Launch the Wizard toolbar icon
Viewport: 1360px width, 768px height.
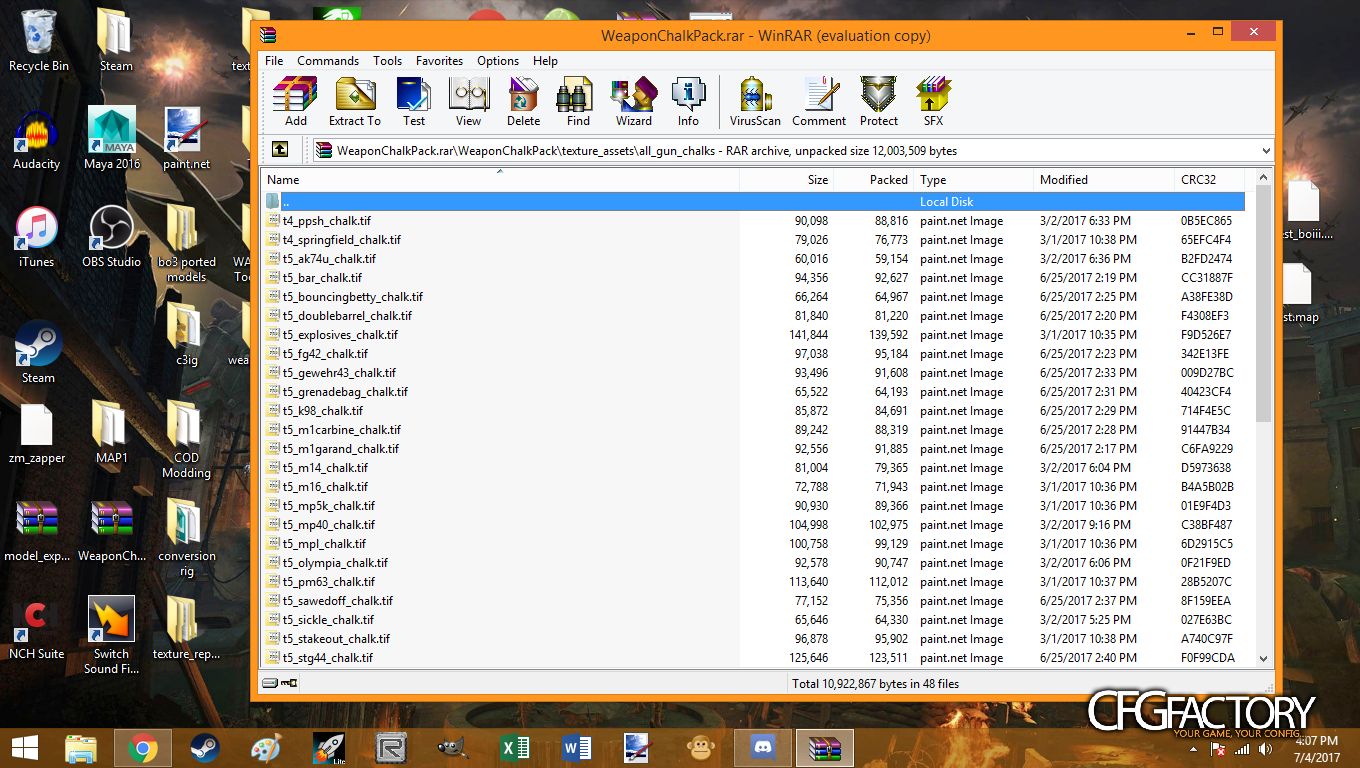[x=633, y=101]
